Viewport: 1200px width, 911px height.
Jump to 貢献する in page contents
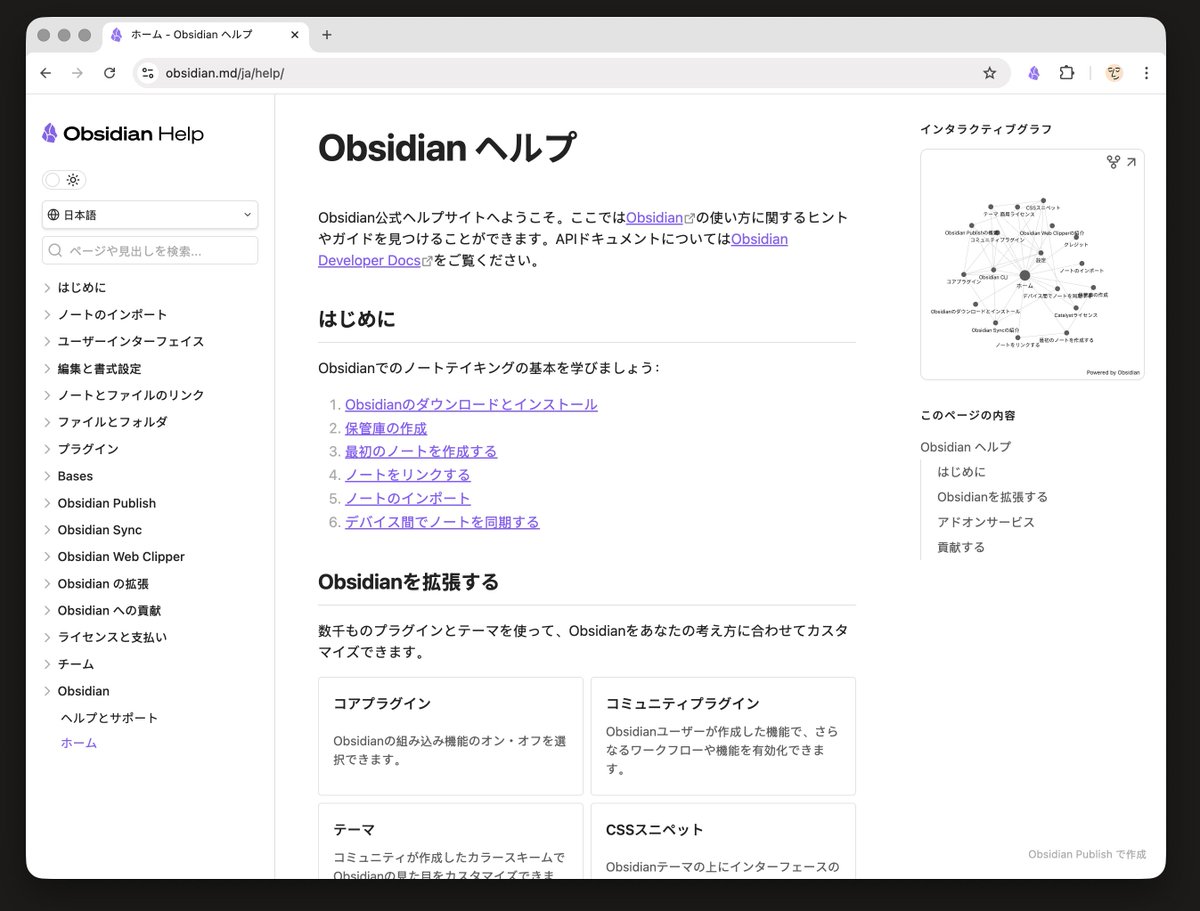click(x=961, y=547)
